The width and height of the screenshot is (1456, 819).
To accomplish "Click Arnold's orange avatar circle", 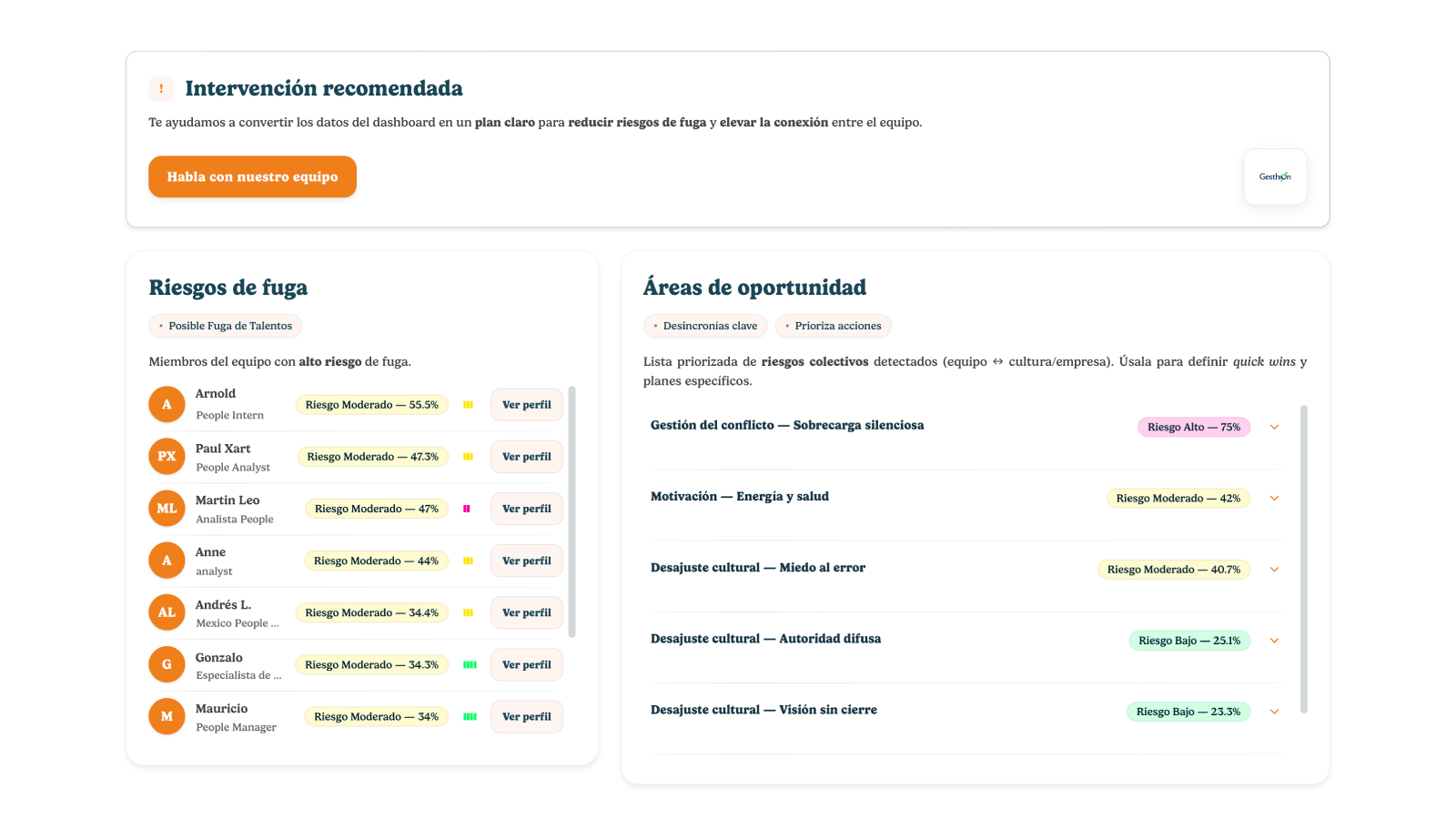I will [x=167, y=404].
